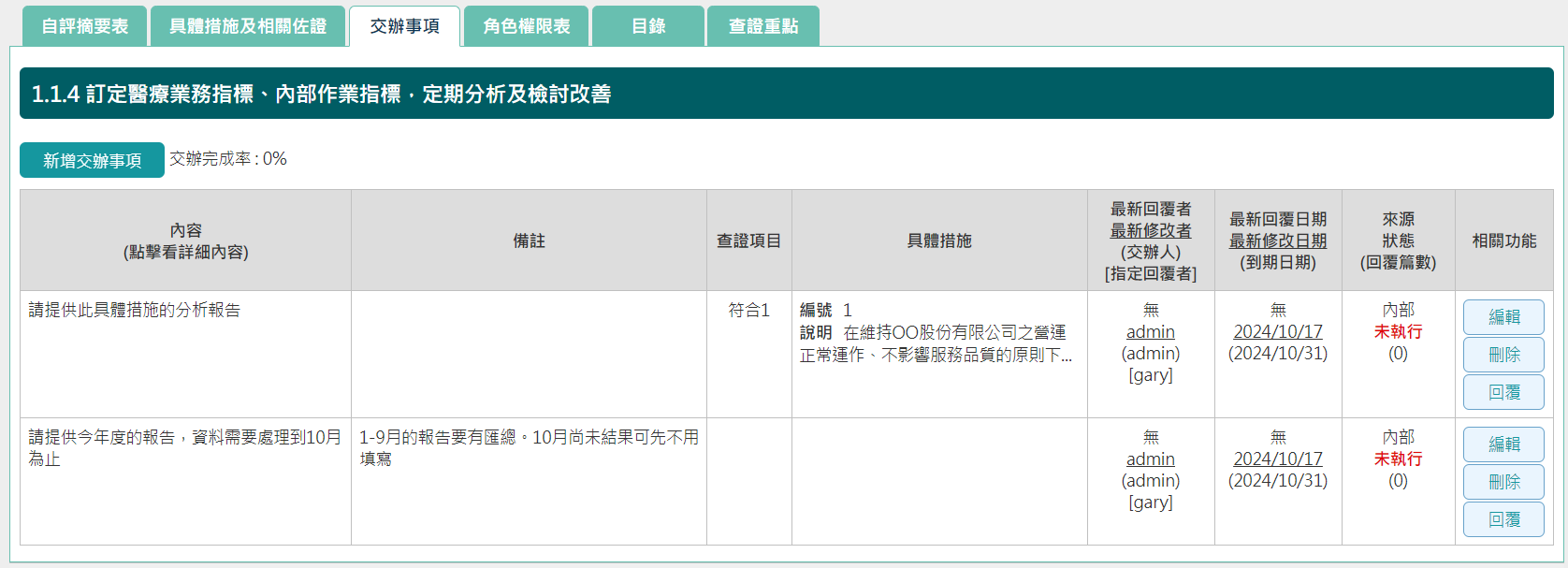The height and width of the screenshot is (568, 1568).
Task: Click admin link in the 符合1 row
Action: [x=1151, y=332]
